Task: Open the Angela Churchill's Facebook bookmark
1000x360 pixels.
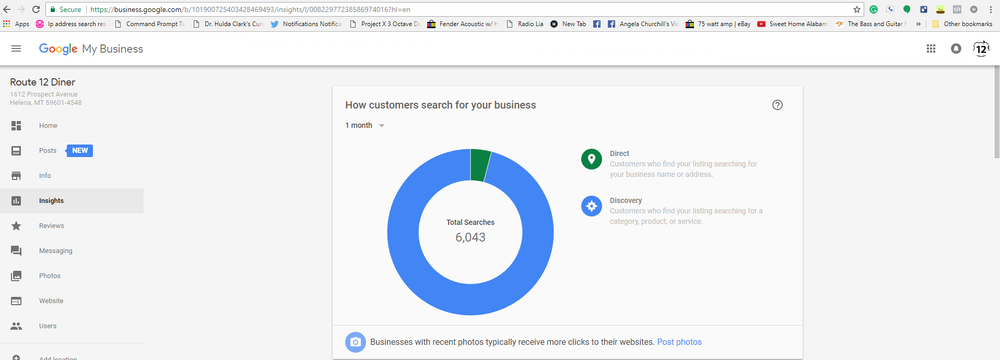Action: pos(643,24)
